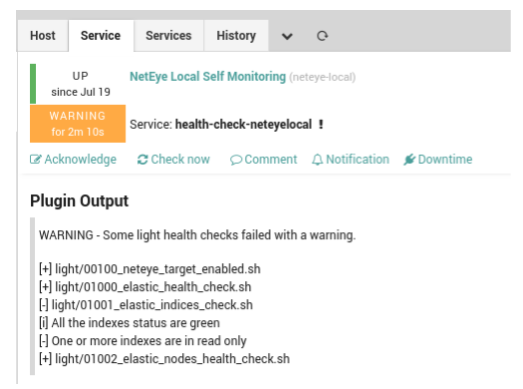The image size is (523, 389).
Task: Click the Comment speech bubble icon
Action: tap(236, 160)
